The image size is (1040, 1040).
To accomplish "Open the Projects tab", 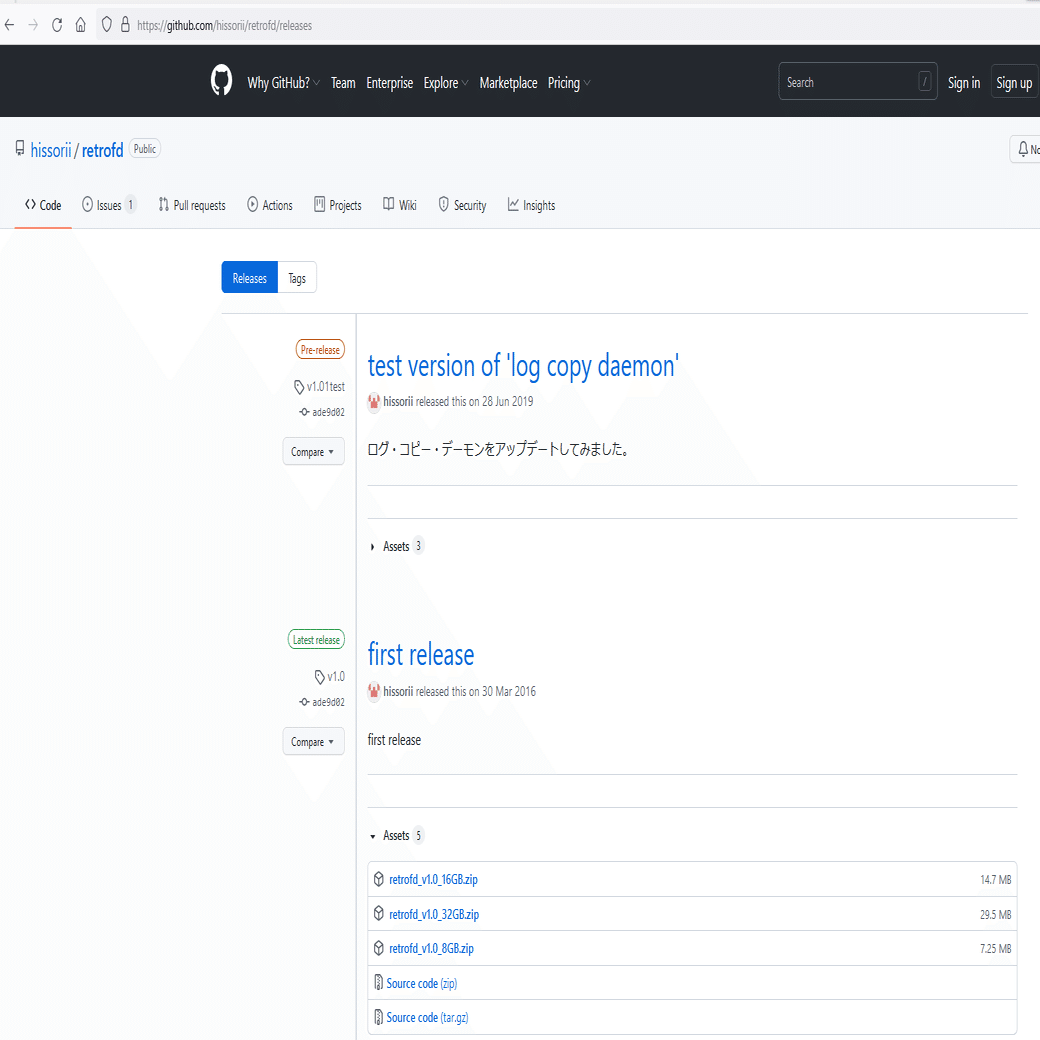I will click(338, 206).
